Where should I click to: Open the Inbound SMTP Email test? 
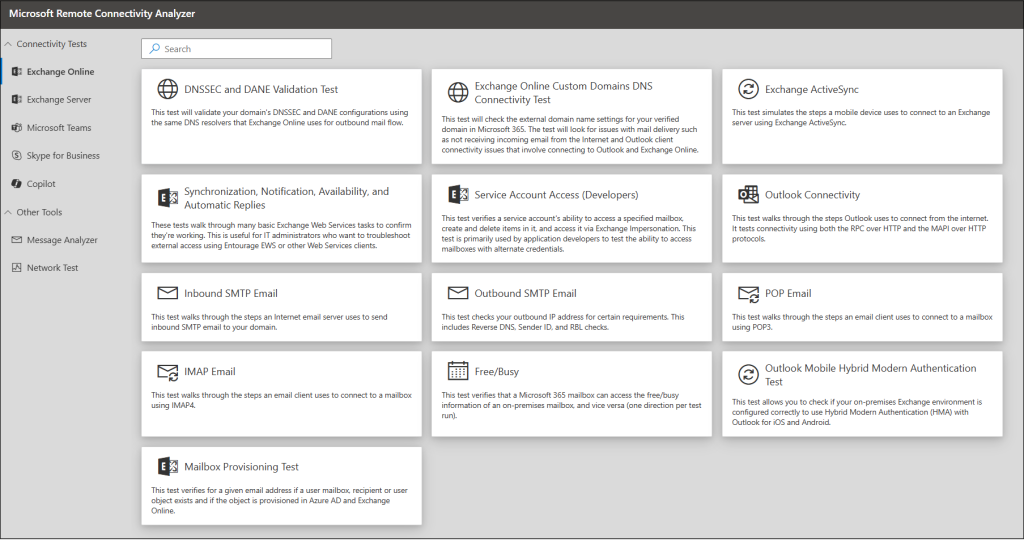coord(231,293)
